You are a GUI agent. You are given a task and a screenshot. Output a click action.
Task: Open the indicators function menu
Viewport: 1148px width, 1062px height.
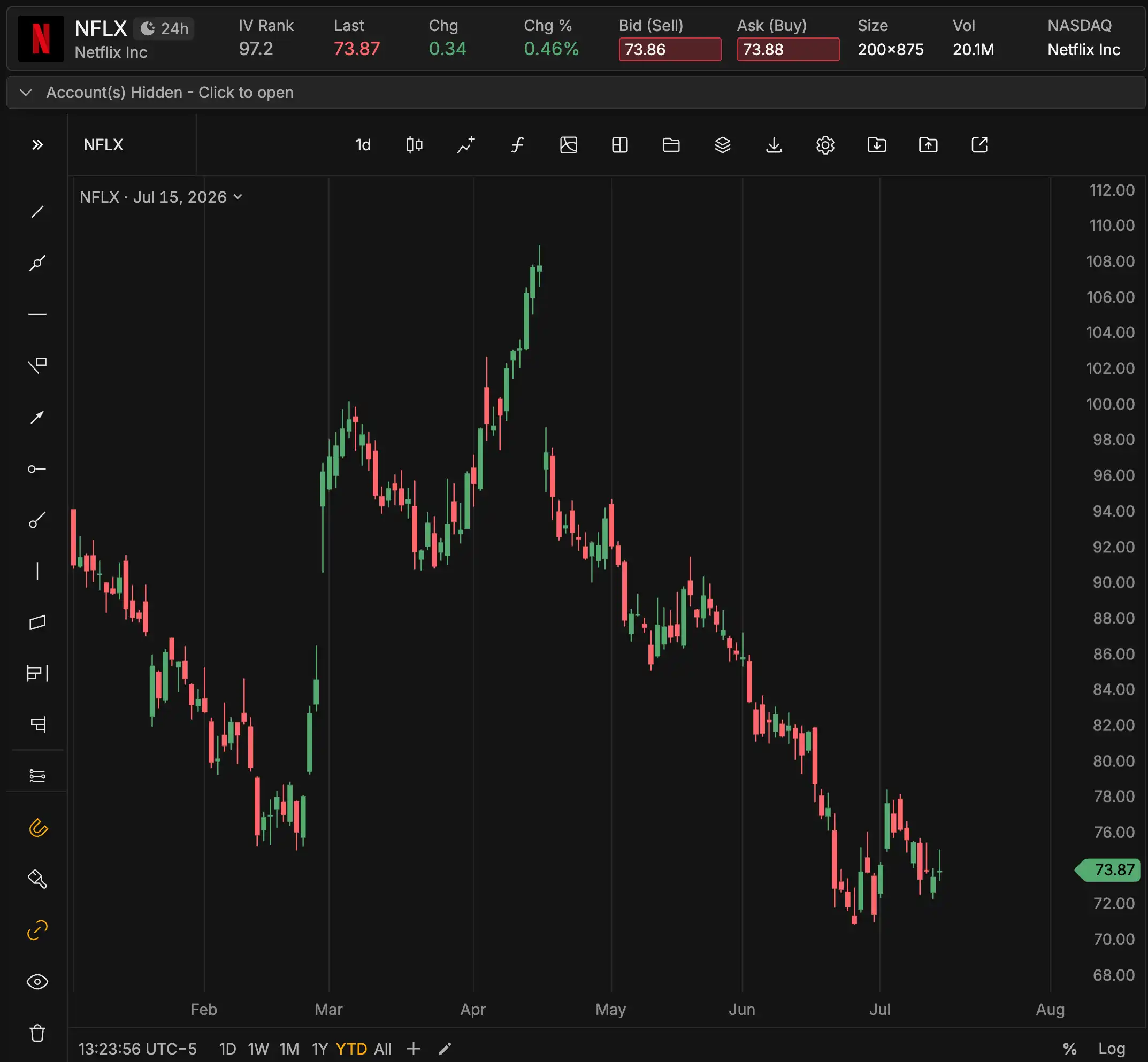tap(517, 145)
